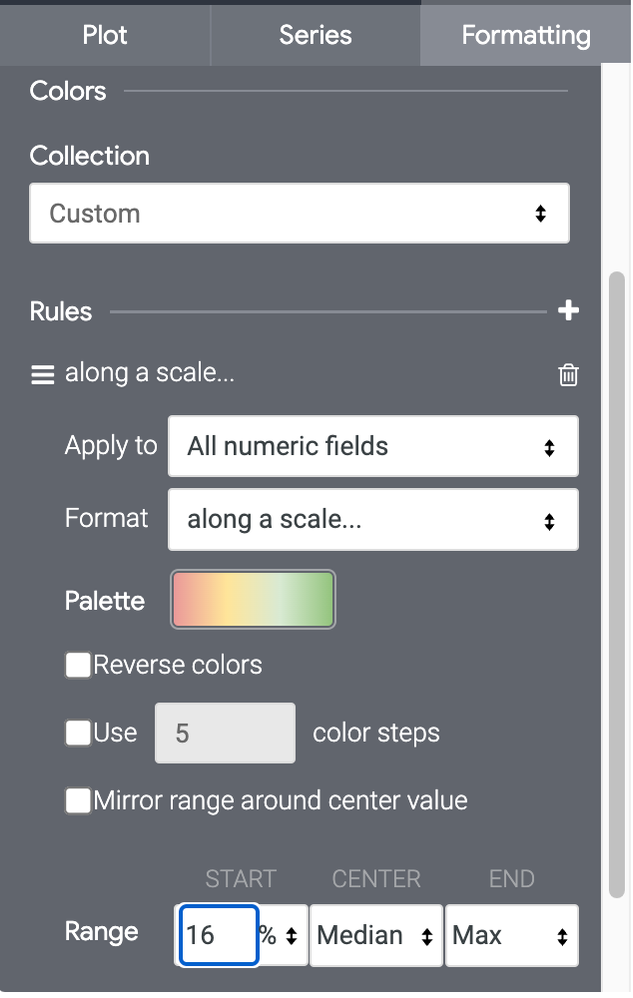Enable the Reverse colors checkbox

pos(78,665)
